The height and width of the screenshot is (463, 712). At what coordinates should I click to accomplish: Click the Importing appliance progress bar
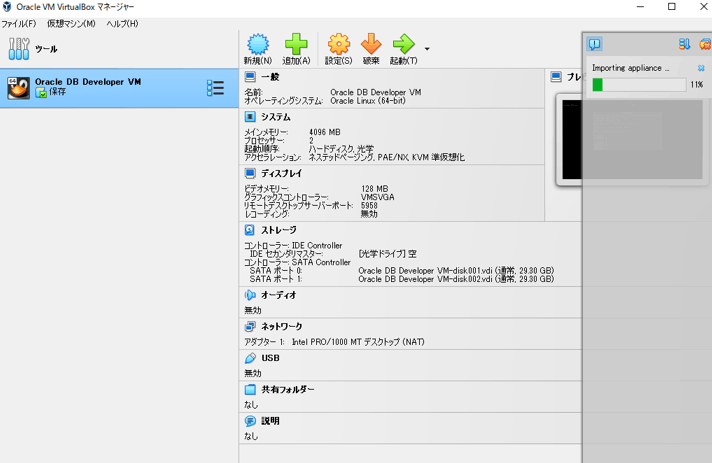pyautogui.click(x=639, y=85)
